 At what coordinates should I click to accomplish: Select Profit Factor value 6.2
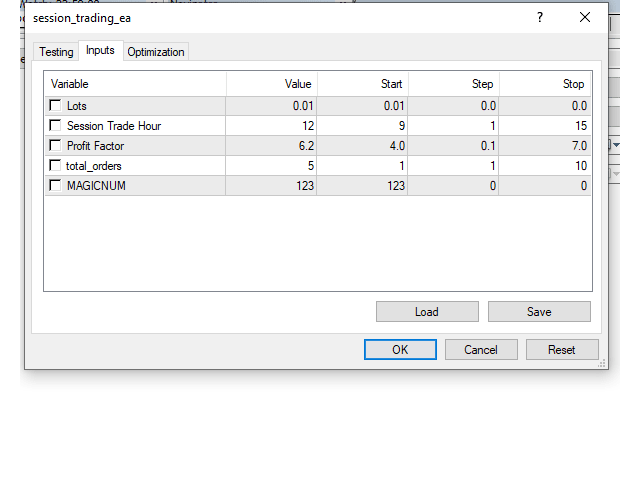click(x=271, y=146)
